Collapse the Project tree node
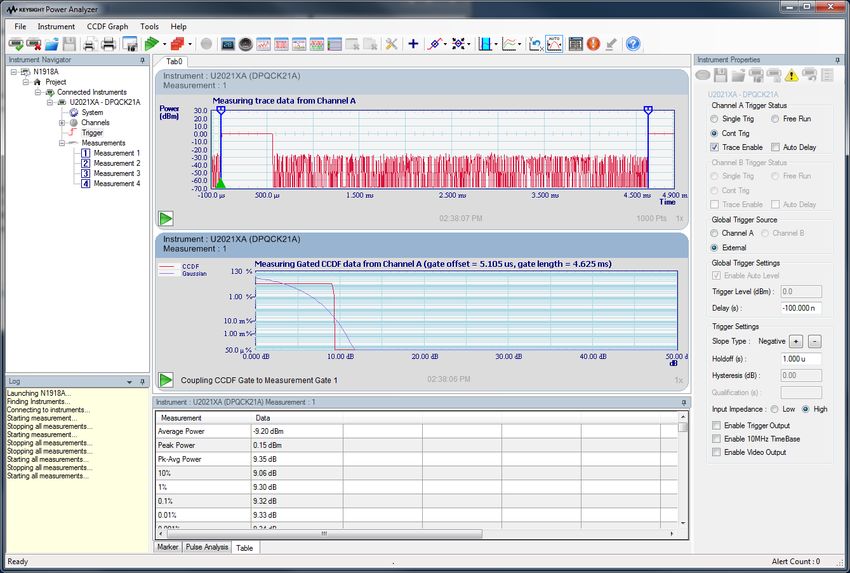This screenshot has width=850, height=573. click(x=25, y=82)
